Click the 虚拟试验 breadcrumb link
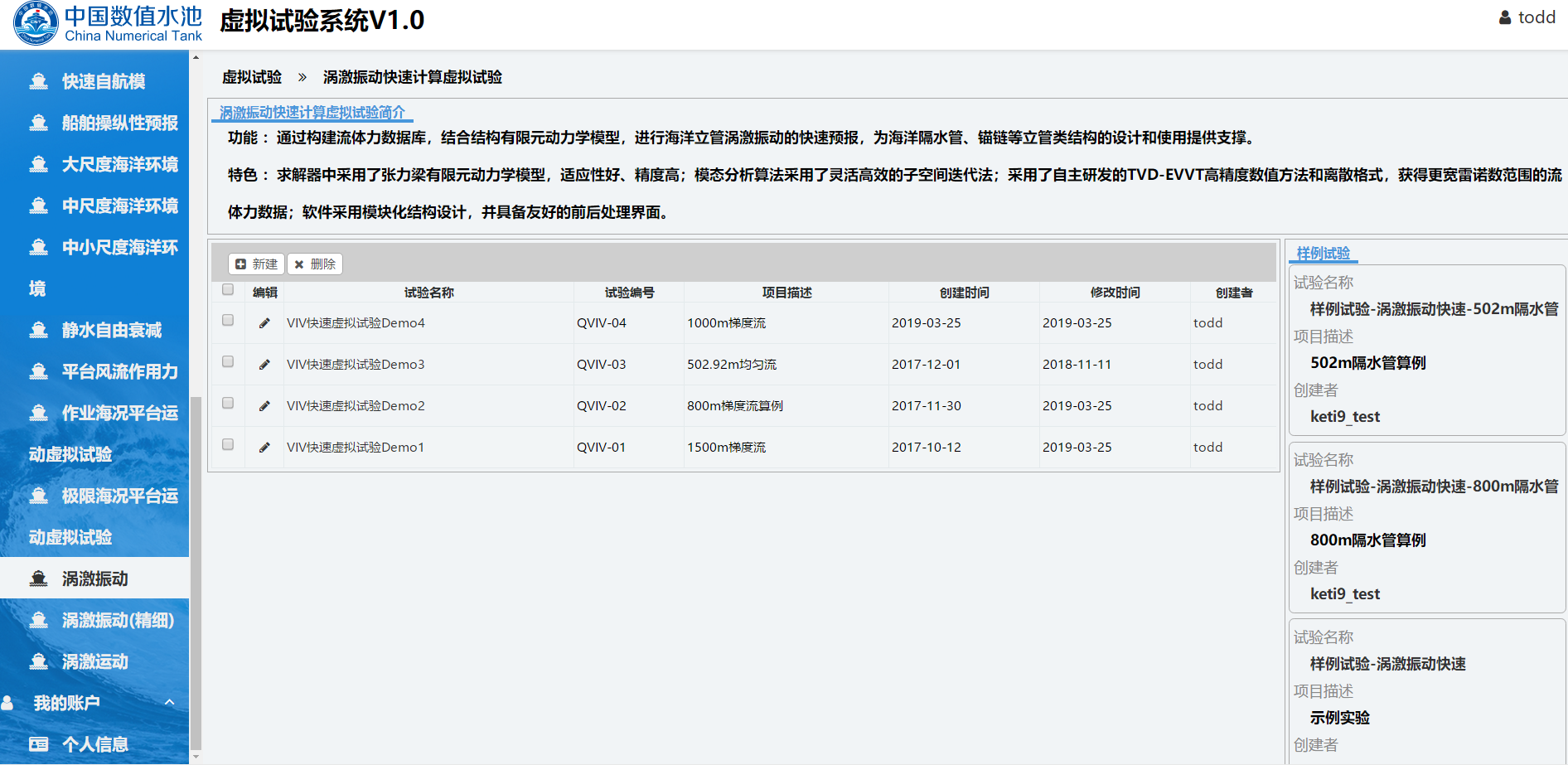Screen dimensions: 1568x765 (x=252, y=77)
